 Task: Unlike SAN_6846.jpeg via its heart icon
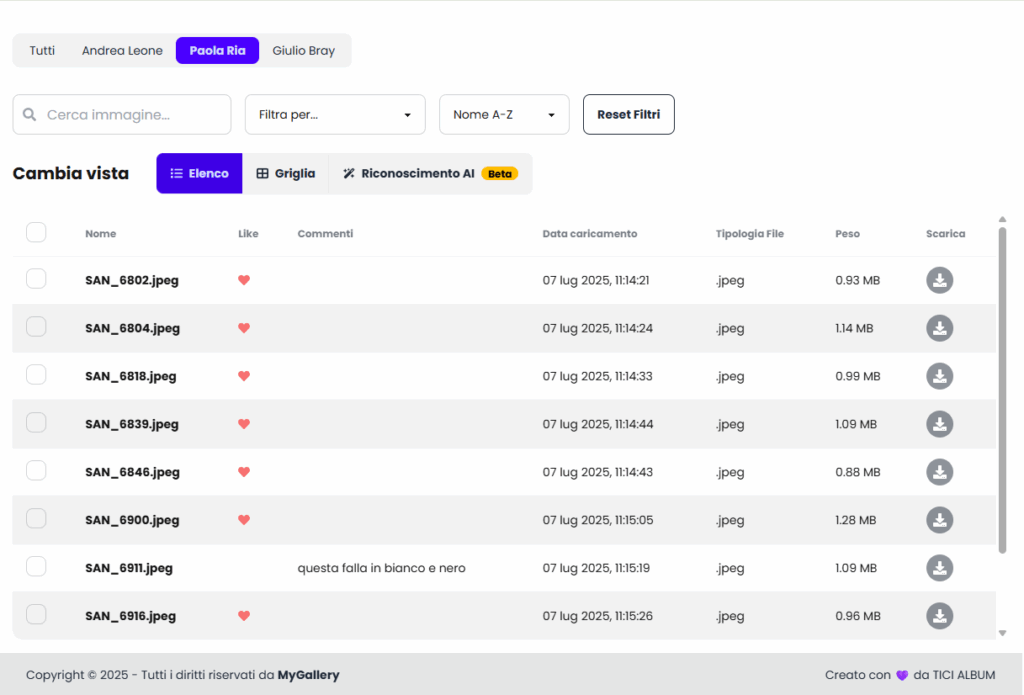(244, 472)
